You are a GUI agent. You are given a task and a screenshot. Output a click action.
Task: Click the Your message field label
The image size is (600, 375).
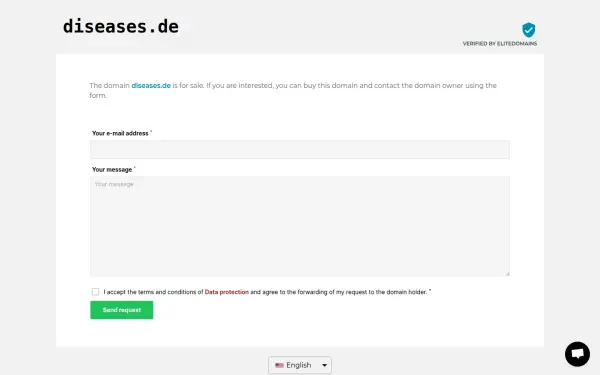[112, 170]
